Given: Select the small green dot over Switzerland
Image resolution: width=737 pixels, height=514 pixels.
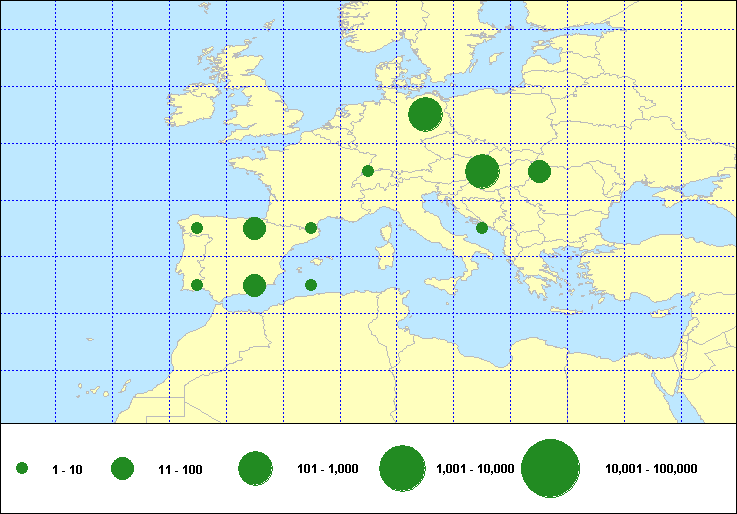Looking at the screenshot, I should 368,171.
